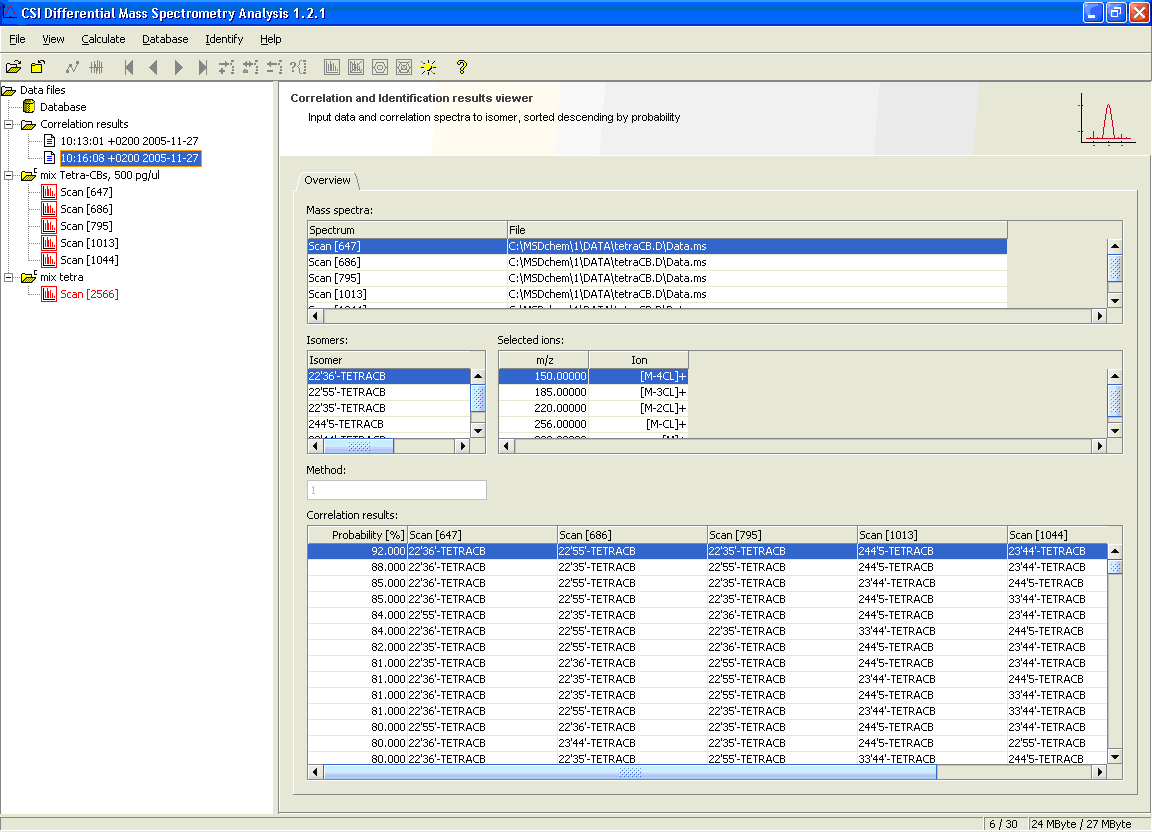This screenshot has height=832, width=1152.
Task: Collapse the mix Tetra-CBs, 500 pg/ul node
Action: point(9,175)
